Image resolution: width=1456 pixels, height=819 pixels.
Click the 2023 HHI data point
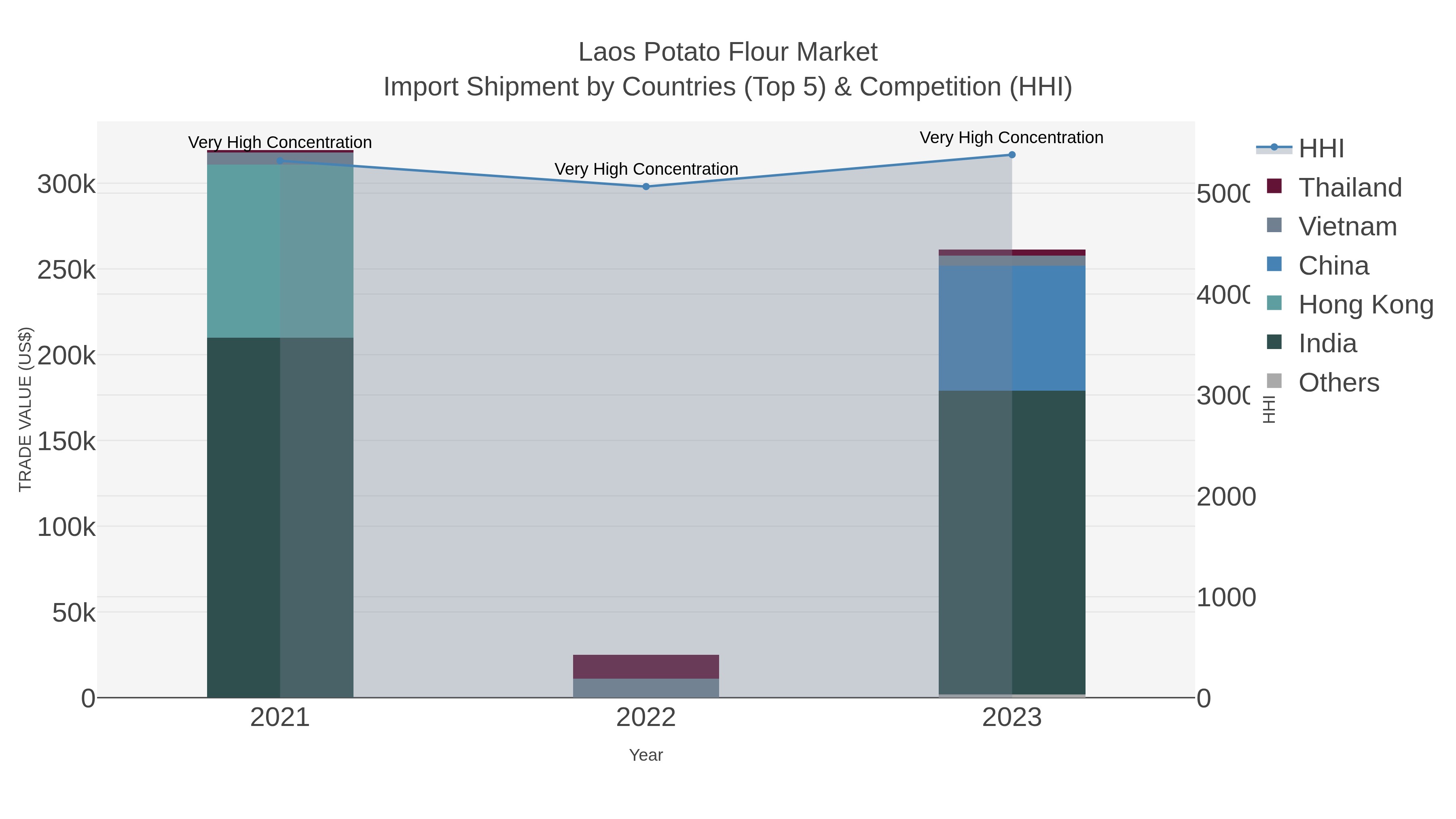pyautogui.click(x=1012, y=155)
